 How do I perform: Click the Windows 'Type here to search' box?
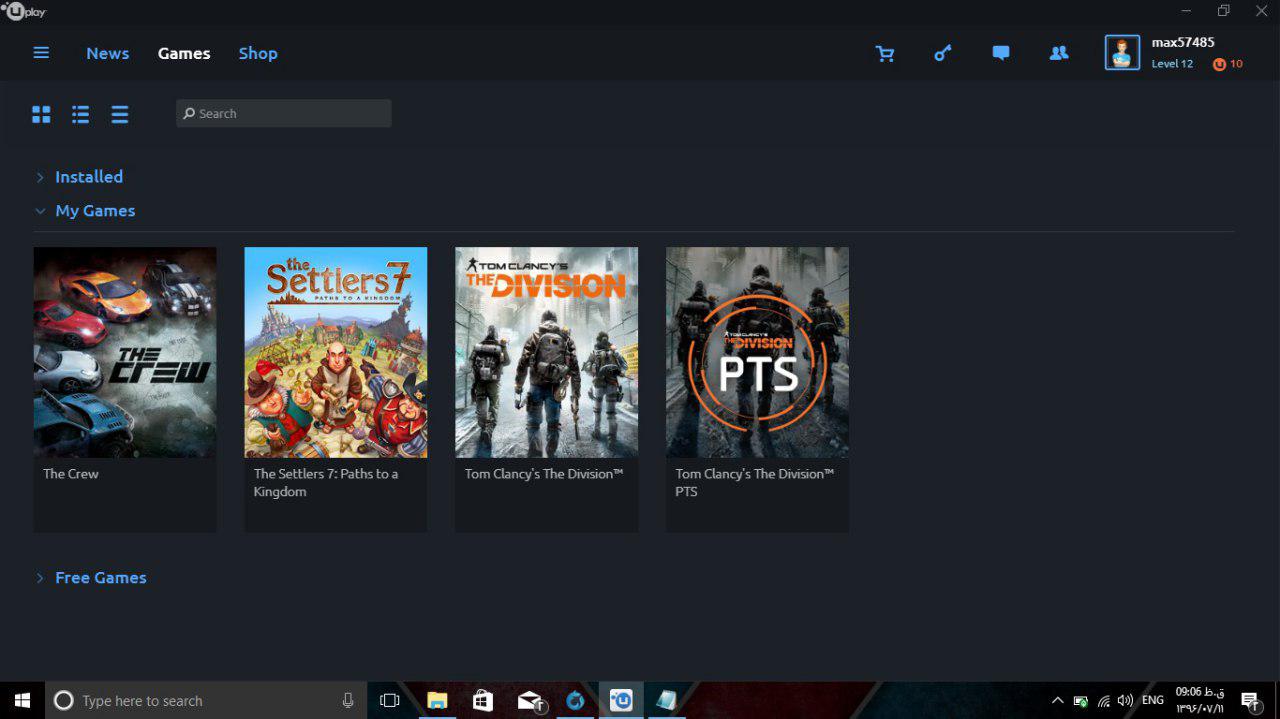click(205, 700)
